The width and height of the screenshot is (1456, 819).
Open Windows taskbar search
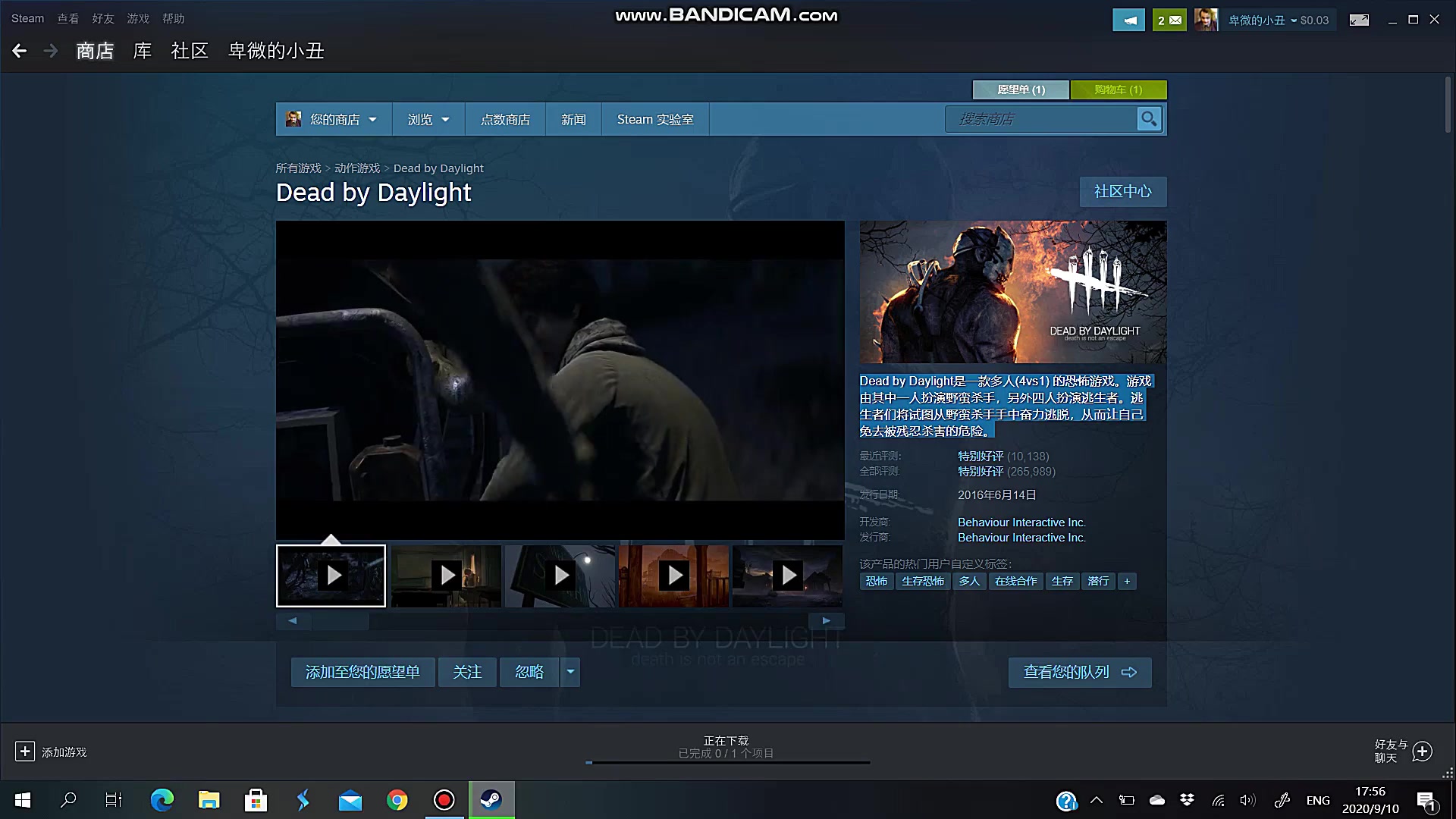tap(68, 800)
